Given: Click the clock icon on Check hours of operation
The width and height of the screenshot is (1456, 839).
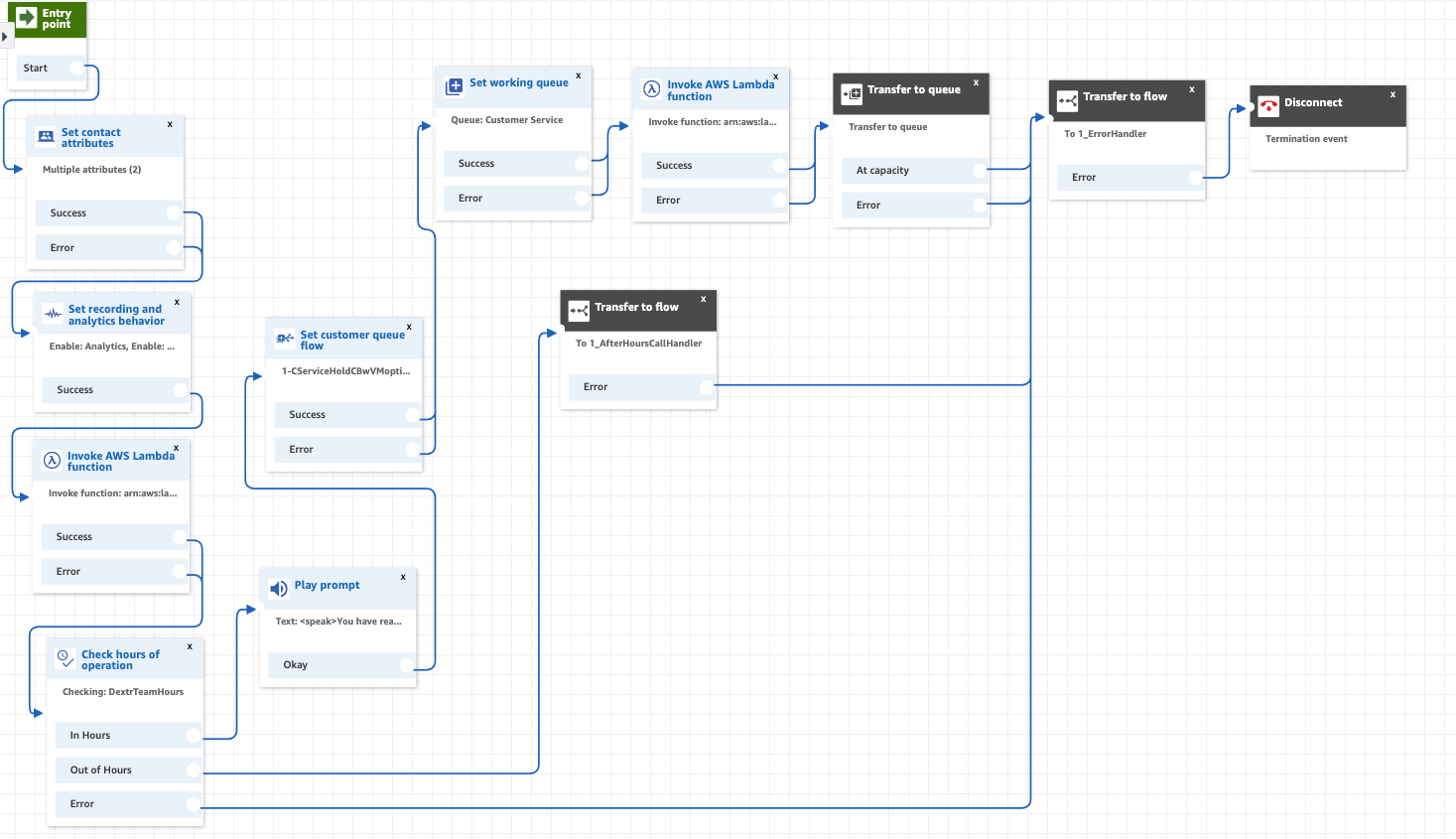Looking at the screenshot, I should 66,658.
